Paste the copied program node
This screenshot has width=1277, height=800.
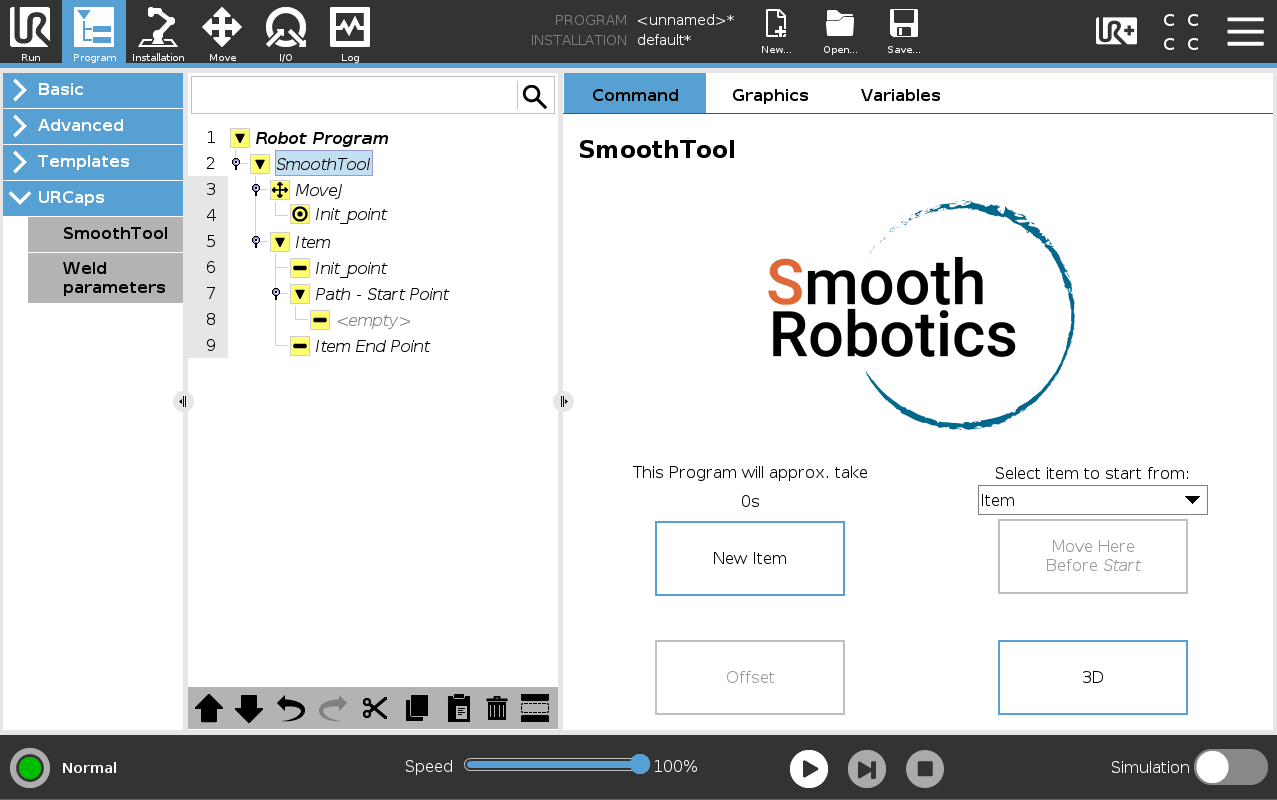point(458,709)
